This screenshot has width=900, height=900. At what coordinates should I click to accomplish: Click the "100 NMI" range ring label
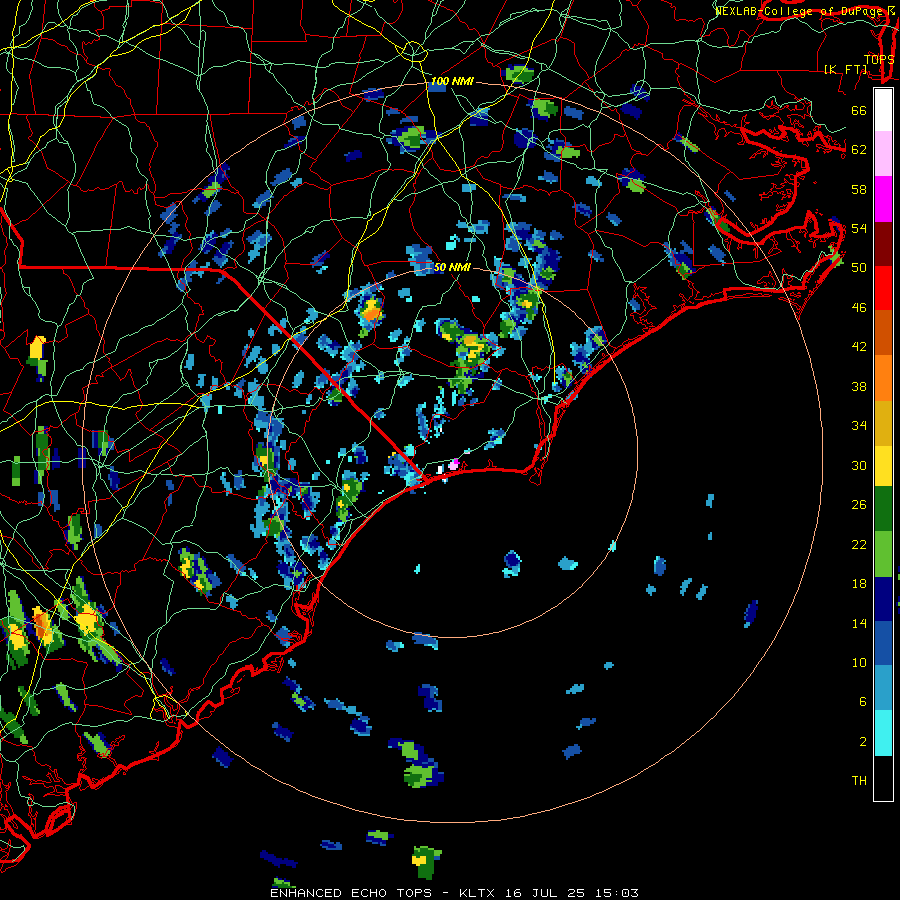point(452,81)
